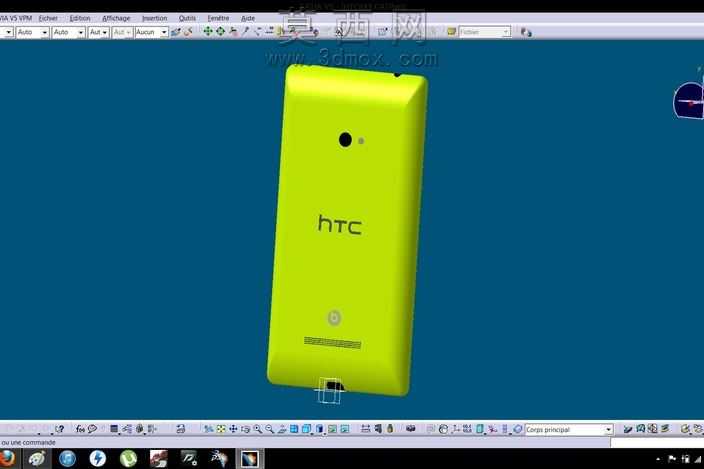This screenshot has height=469, width=704.
Task: Click the globe-like icon in bottom toolbar
Action: (x=443, y=429)
